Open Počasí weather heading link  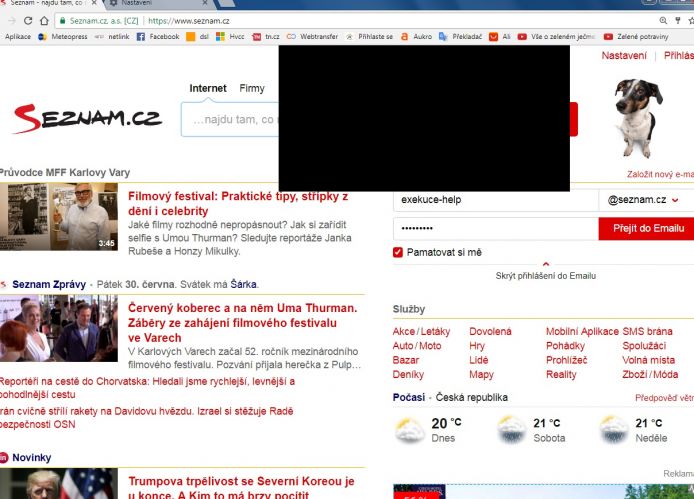click(409, 397)
